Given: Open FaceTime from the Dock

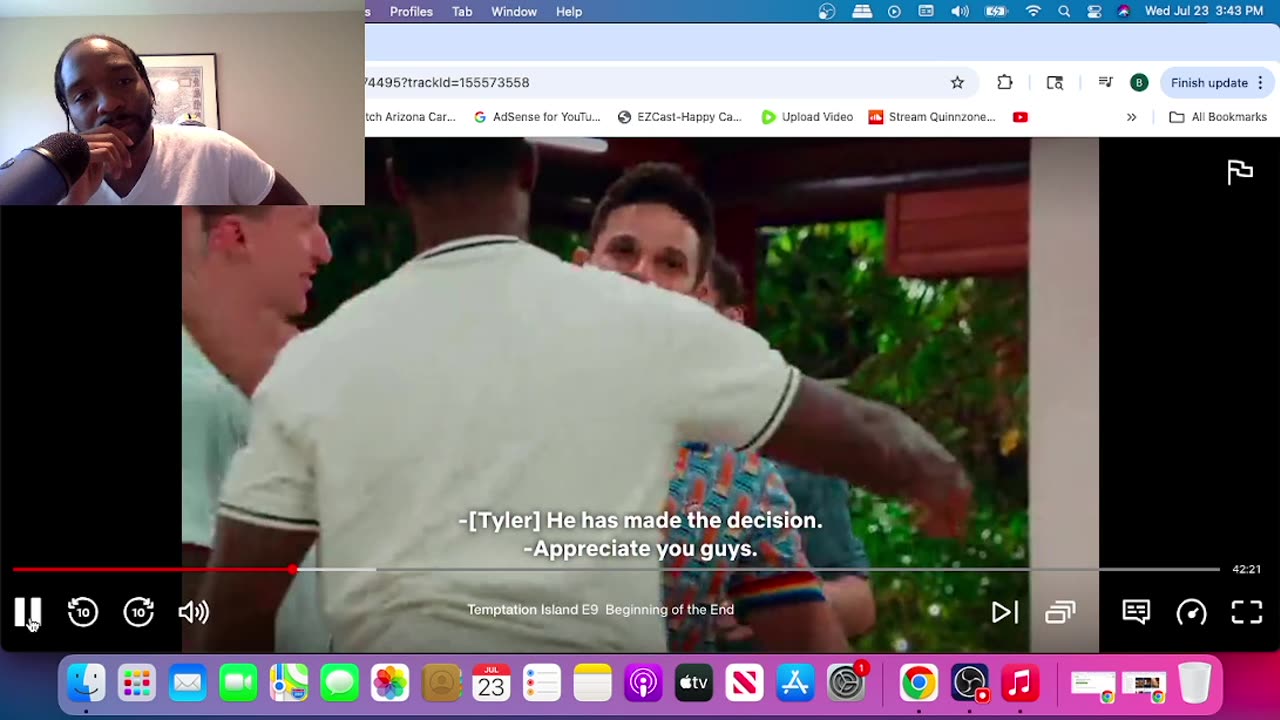Looking at the screenshot, I should click(238, 684).
